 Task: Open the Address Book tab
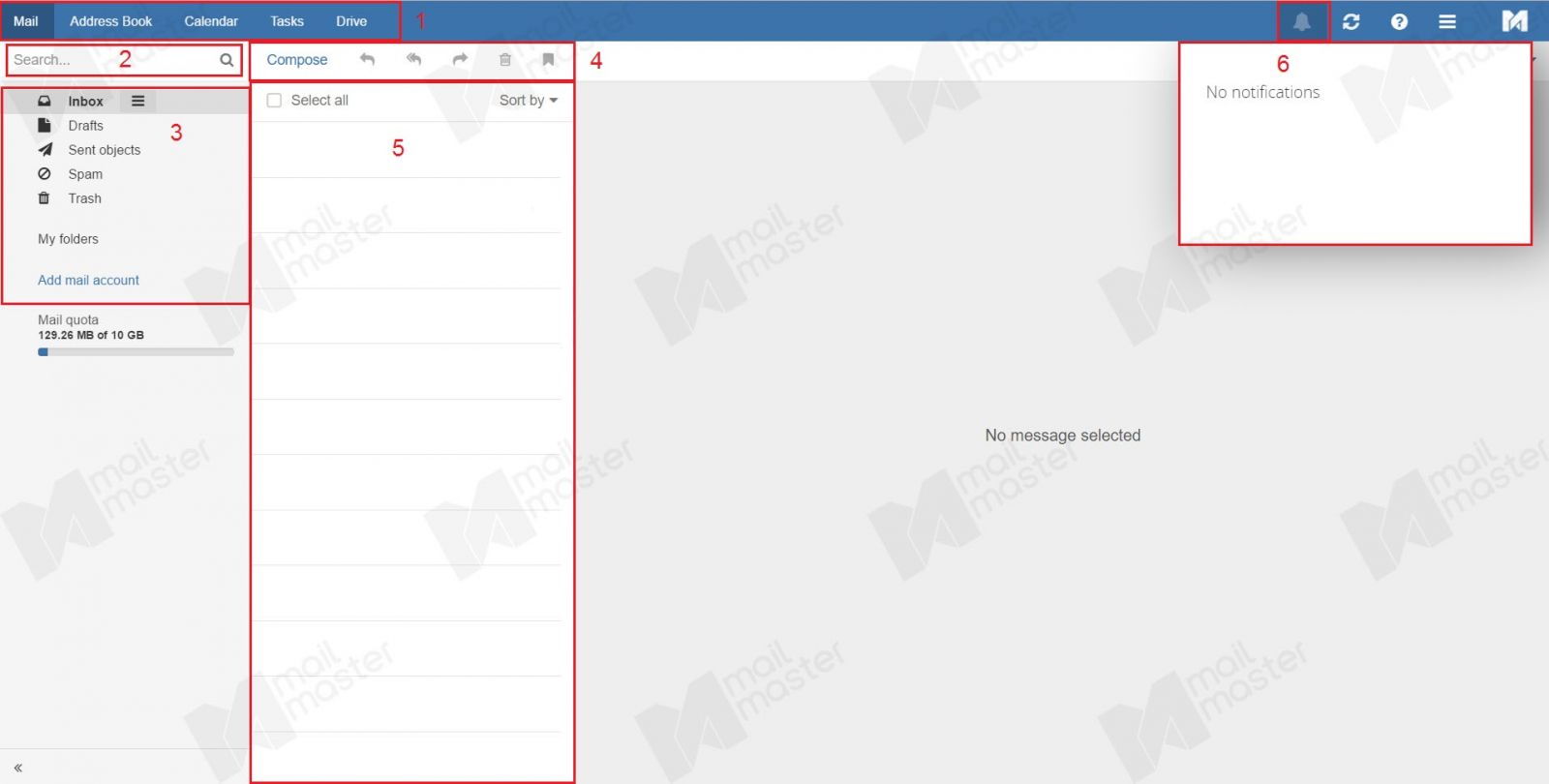pyautogui.click(x=110, y=21)
